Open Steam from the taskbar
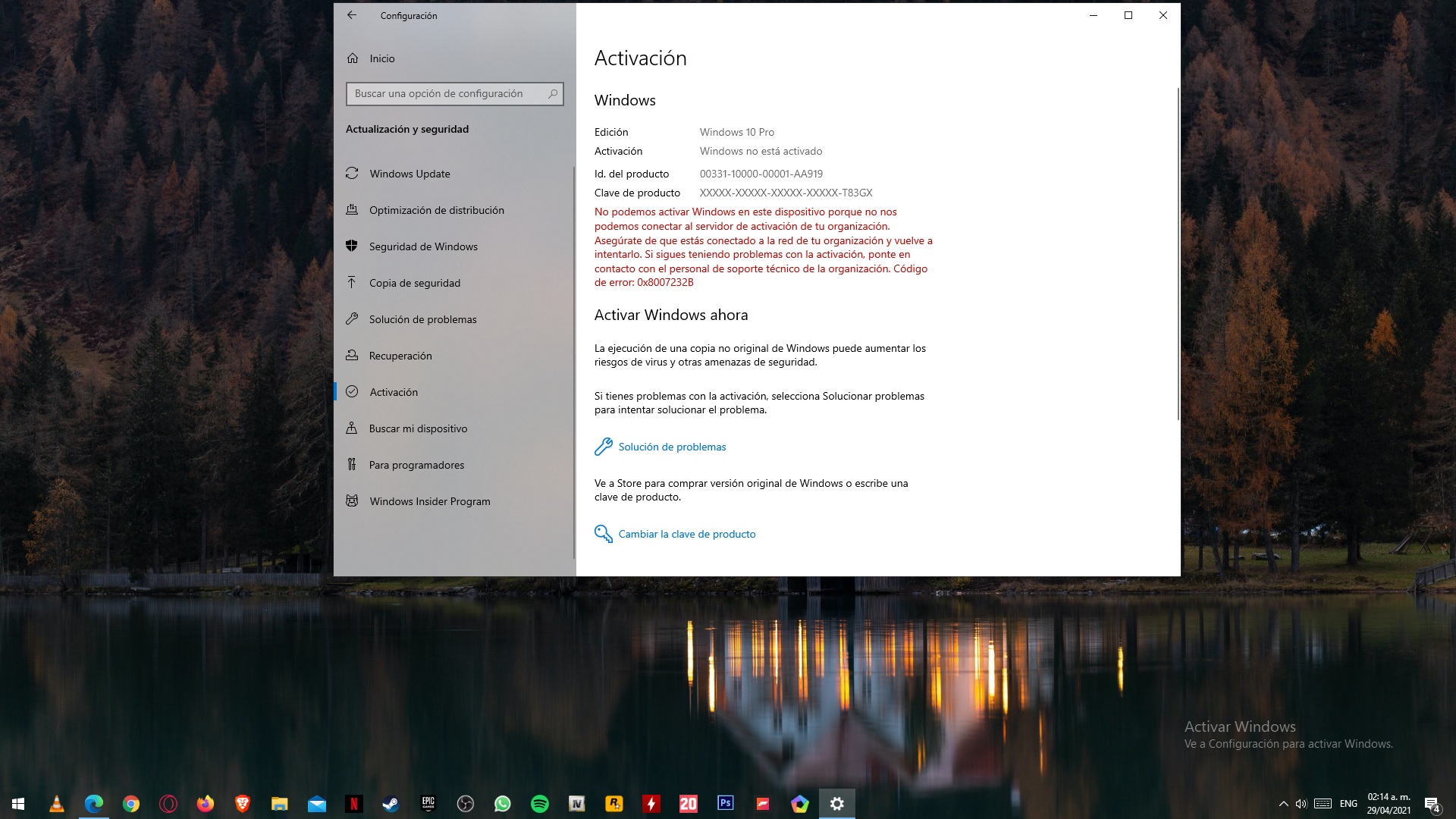Viewport: 1456px width, 819px height. (391, 804)
